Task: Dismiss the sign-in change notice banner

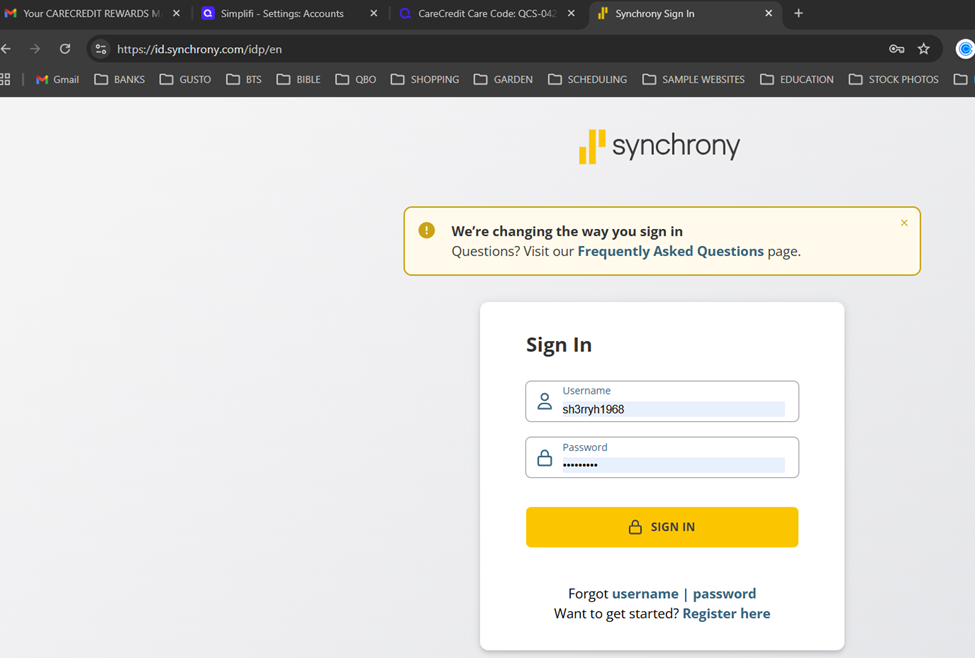Action: click(x=904, y=223)
